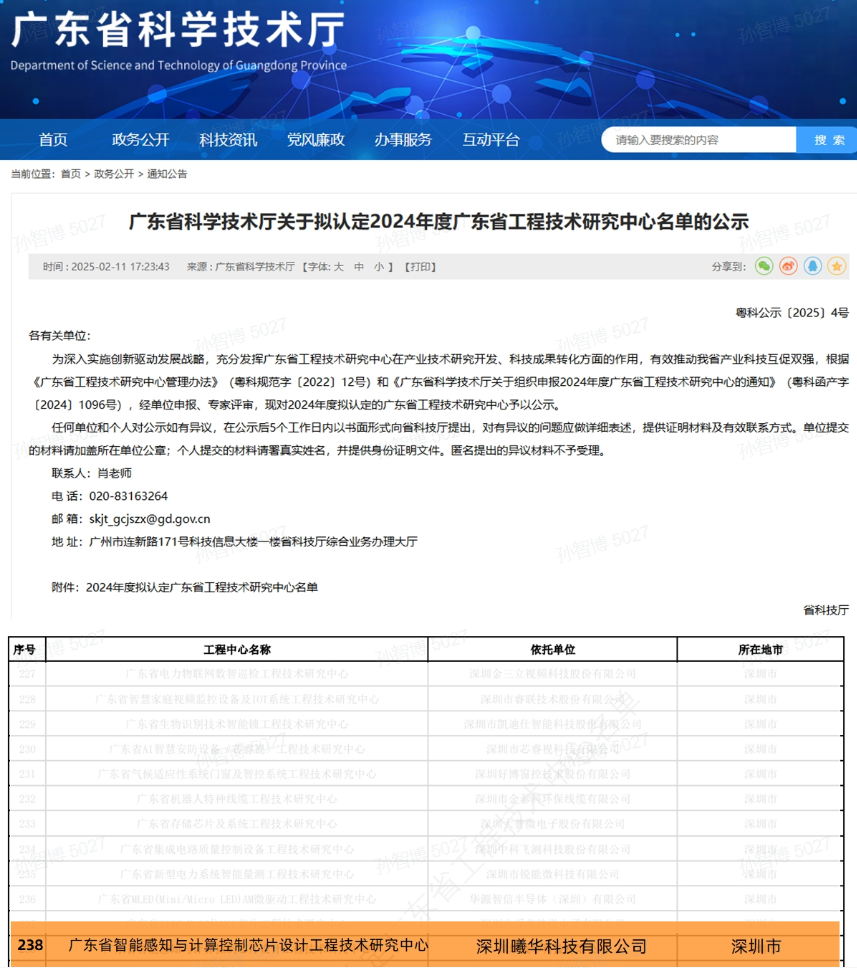Image resolution: width=857 pixels, height=968 pixels.
Task: Click the 打印 print link
Action: (420, 267)
